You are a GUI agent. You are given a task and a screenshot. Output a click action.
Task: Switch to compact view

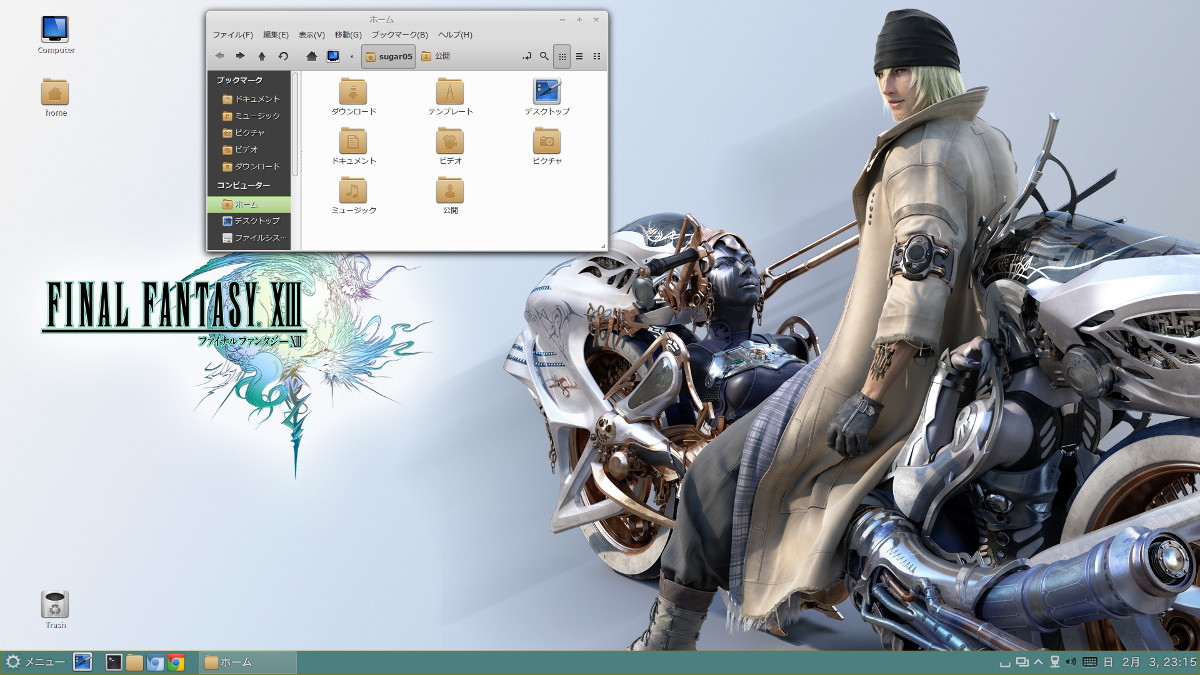(597, 56)
